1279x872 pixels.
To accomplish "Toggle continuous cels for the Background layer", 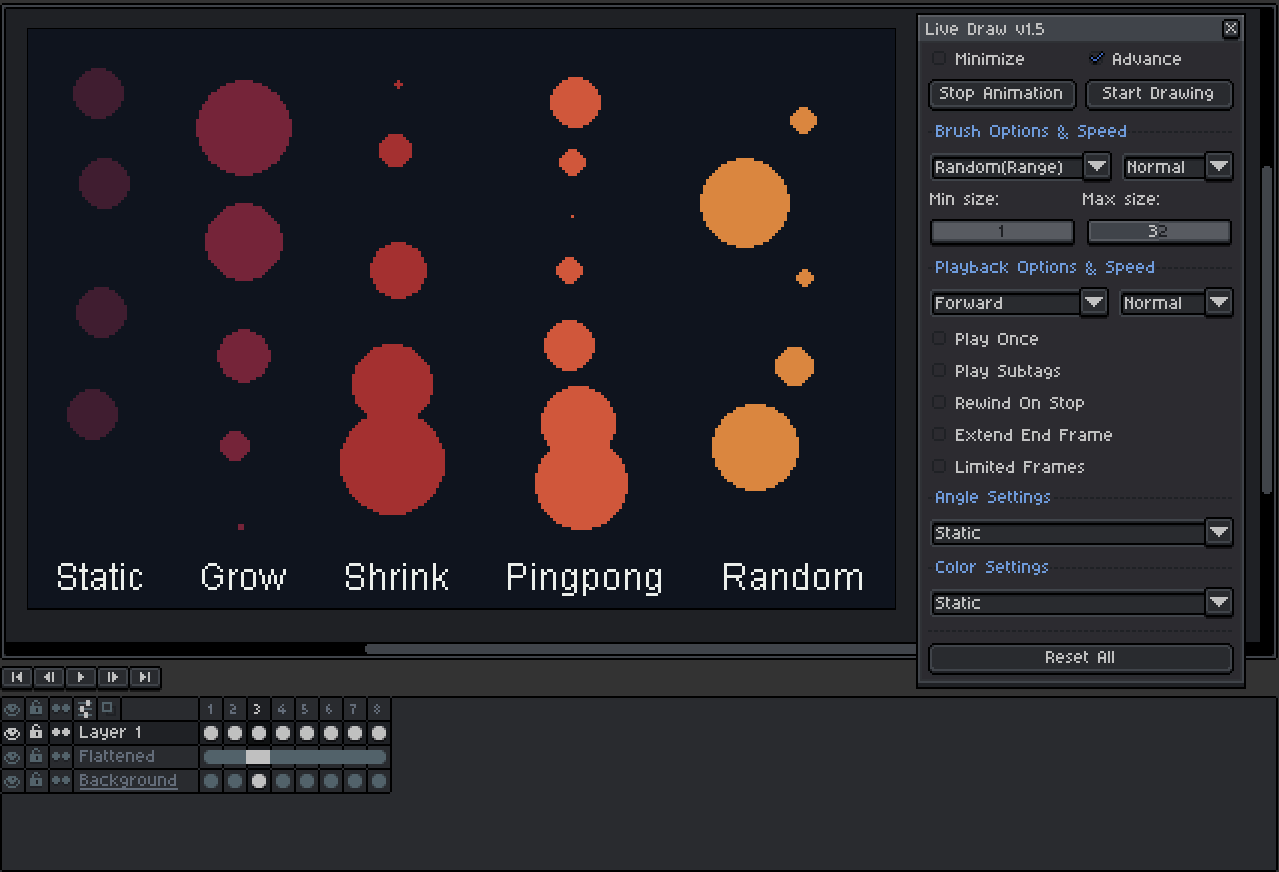I will tap(61, 781).
